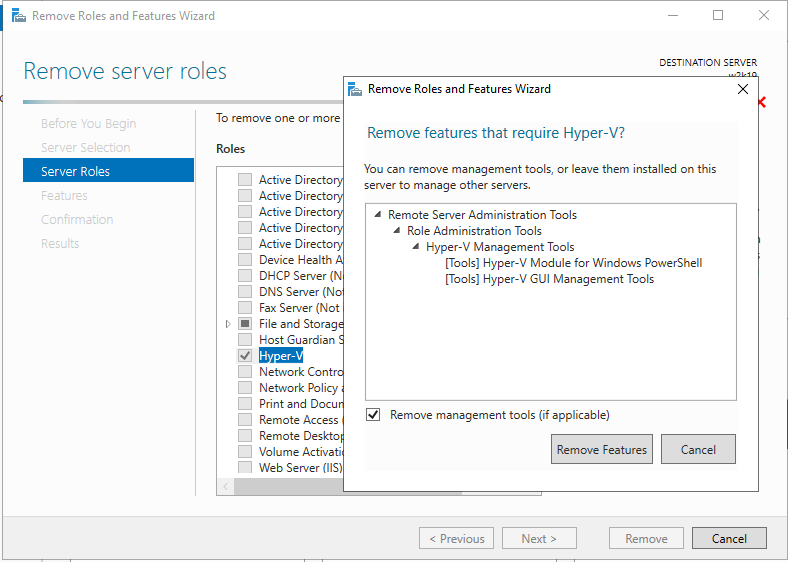788x562 pixels.
Task: Toggle the Hyper-V role checkbox
Action: click(245, 356)
